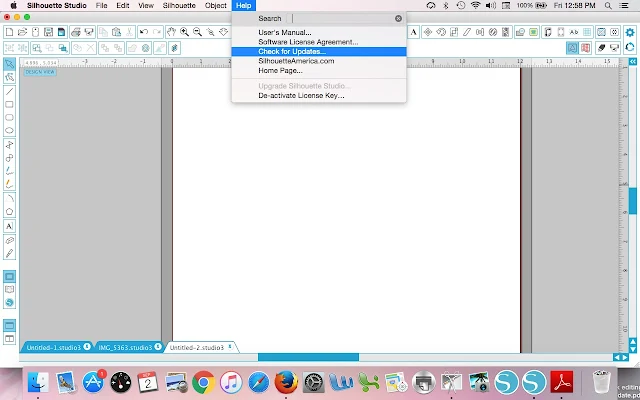The height and width of the screenshot is (400, 640).
Task: Choose SilhouetteAmerica.com from Help menu
Action: click(319, 61)
